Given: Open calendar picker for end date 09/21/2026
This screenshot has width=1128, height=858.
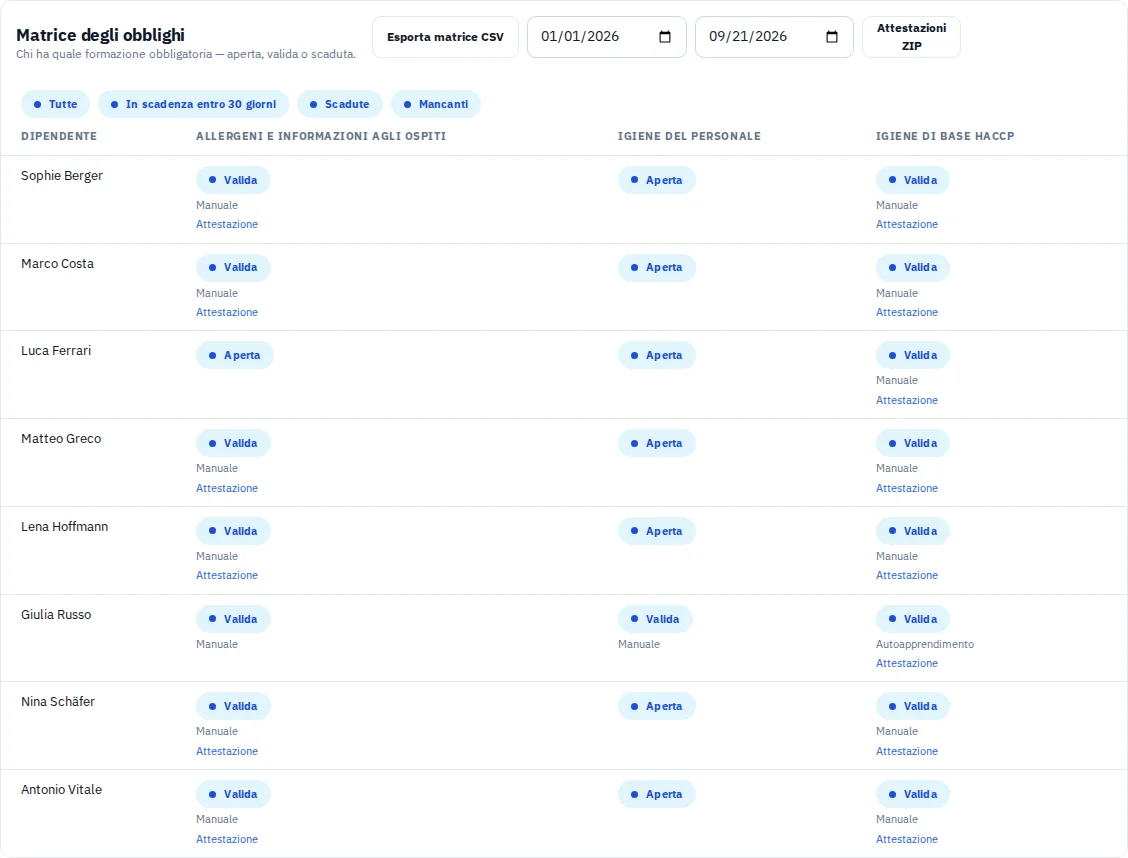Looking at the screenshot, I should click(832, 37).
